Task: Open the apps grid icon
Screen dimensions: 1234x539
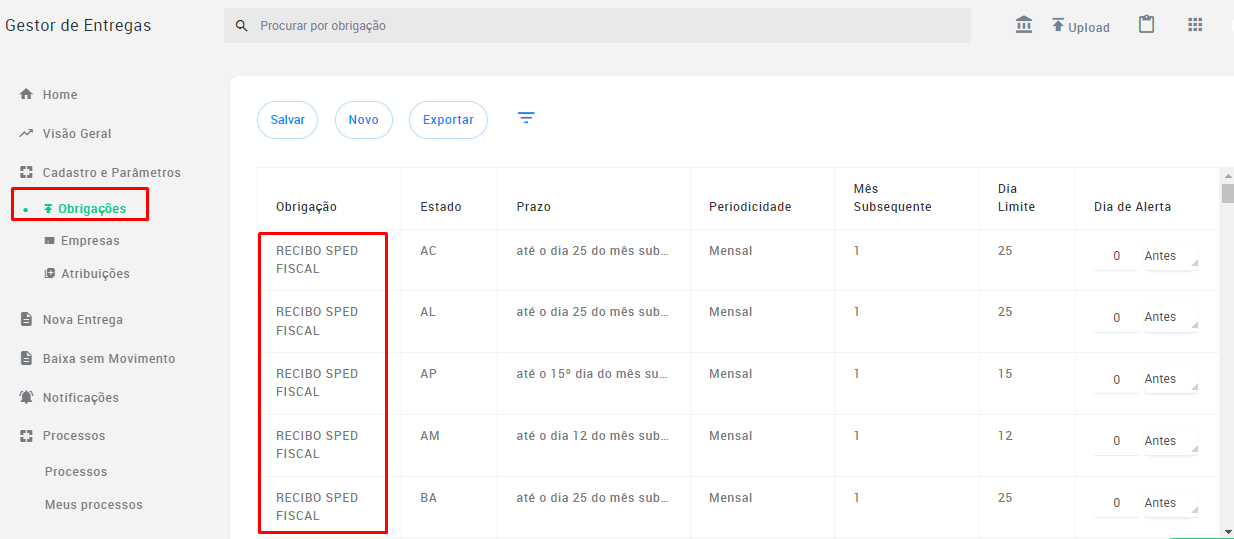Action: click(x=1195, y=25)
